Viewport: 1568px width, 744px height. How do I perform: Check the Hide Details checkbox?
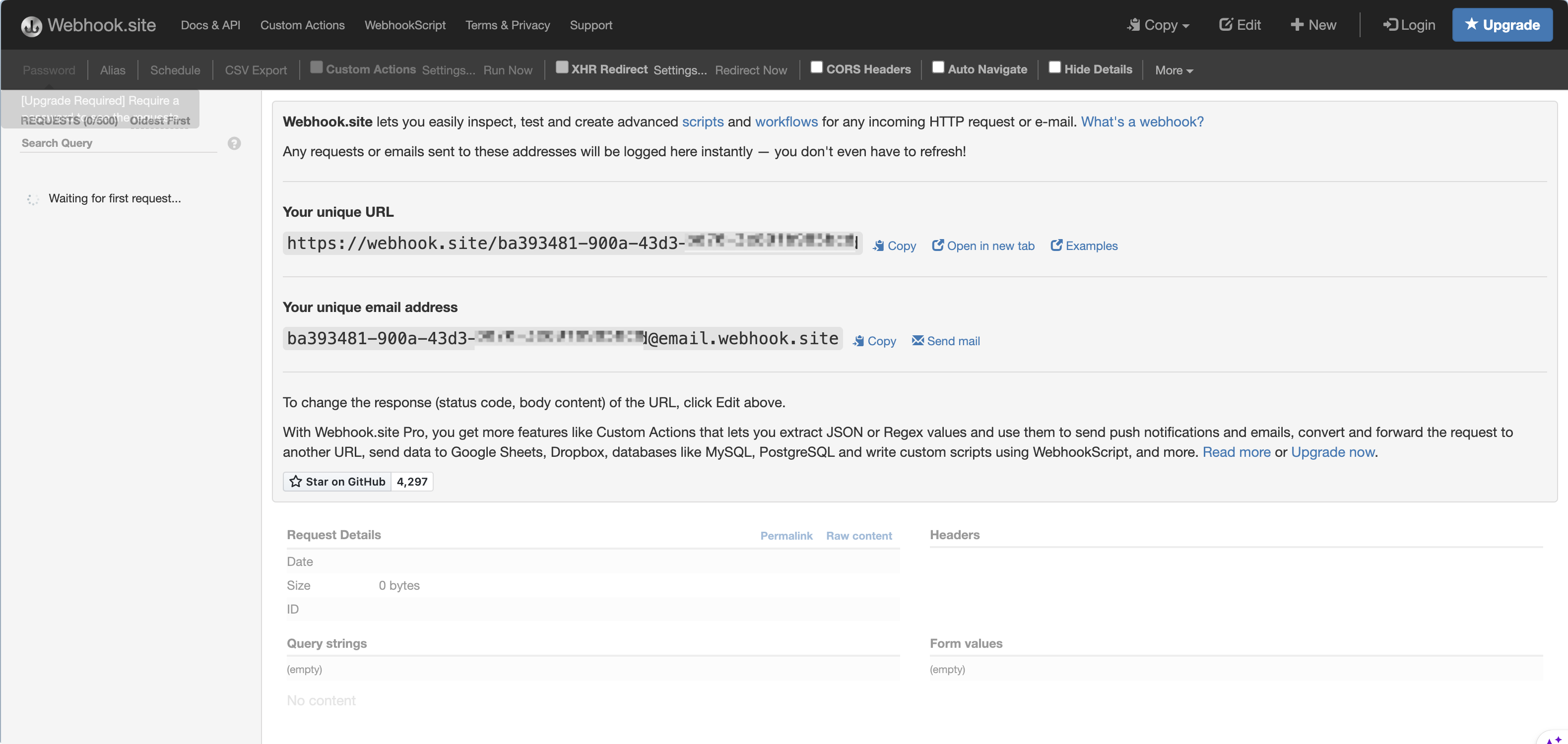point(1055,67)
